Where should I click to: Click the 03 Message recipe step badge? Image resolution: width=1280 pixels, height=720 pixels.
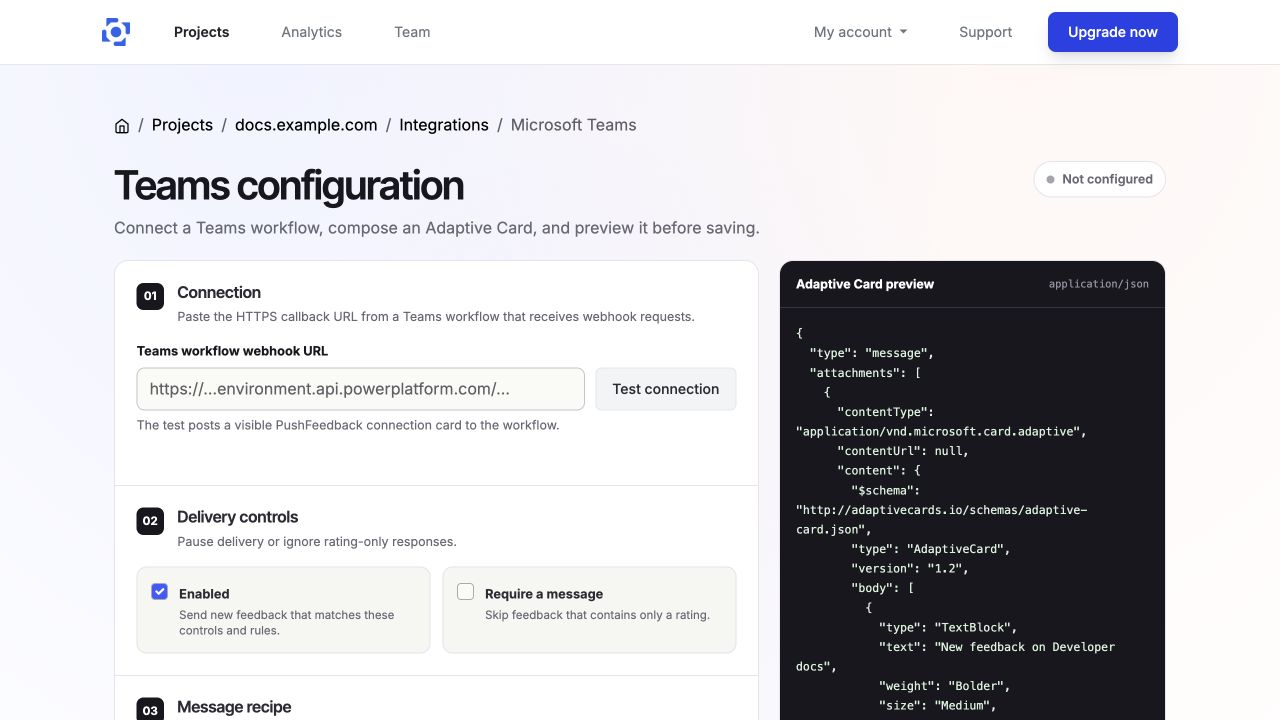point(150,711)
